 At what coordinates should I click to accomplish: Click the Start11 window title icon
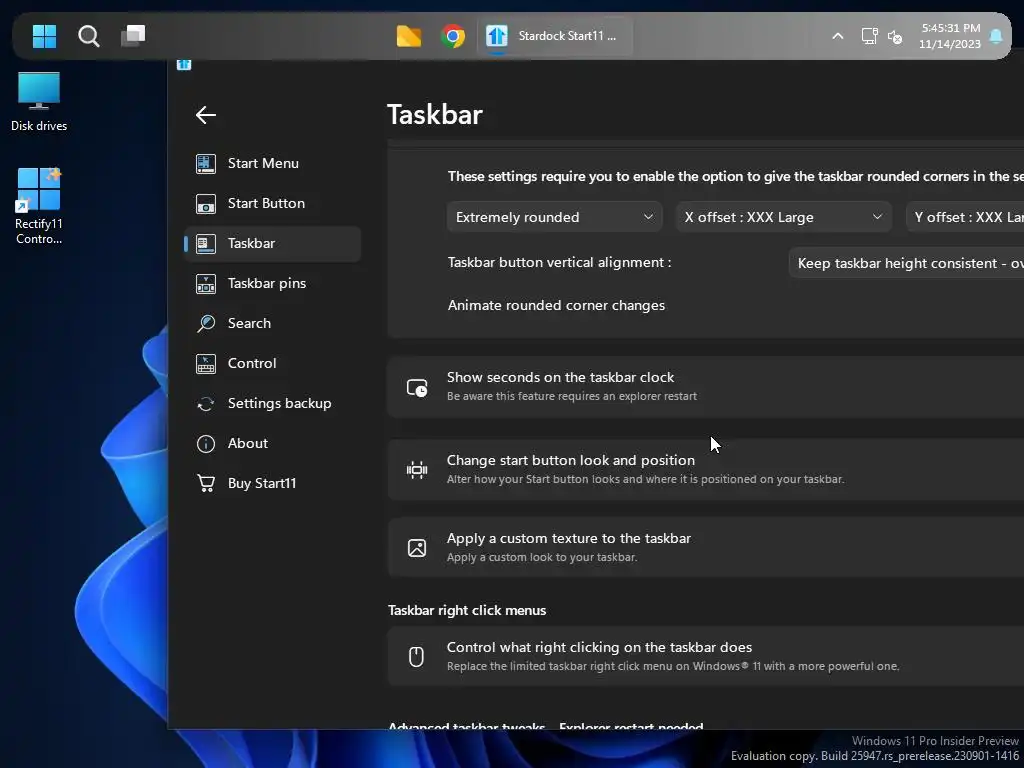pos(184,64)
